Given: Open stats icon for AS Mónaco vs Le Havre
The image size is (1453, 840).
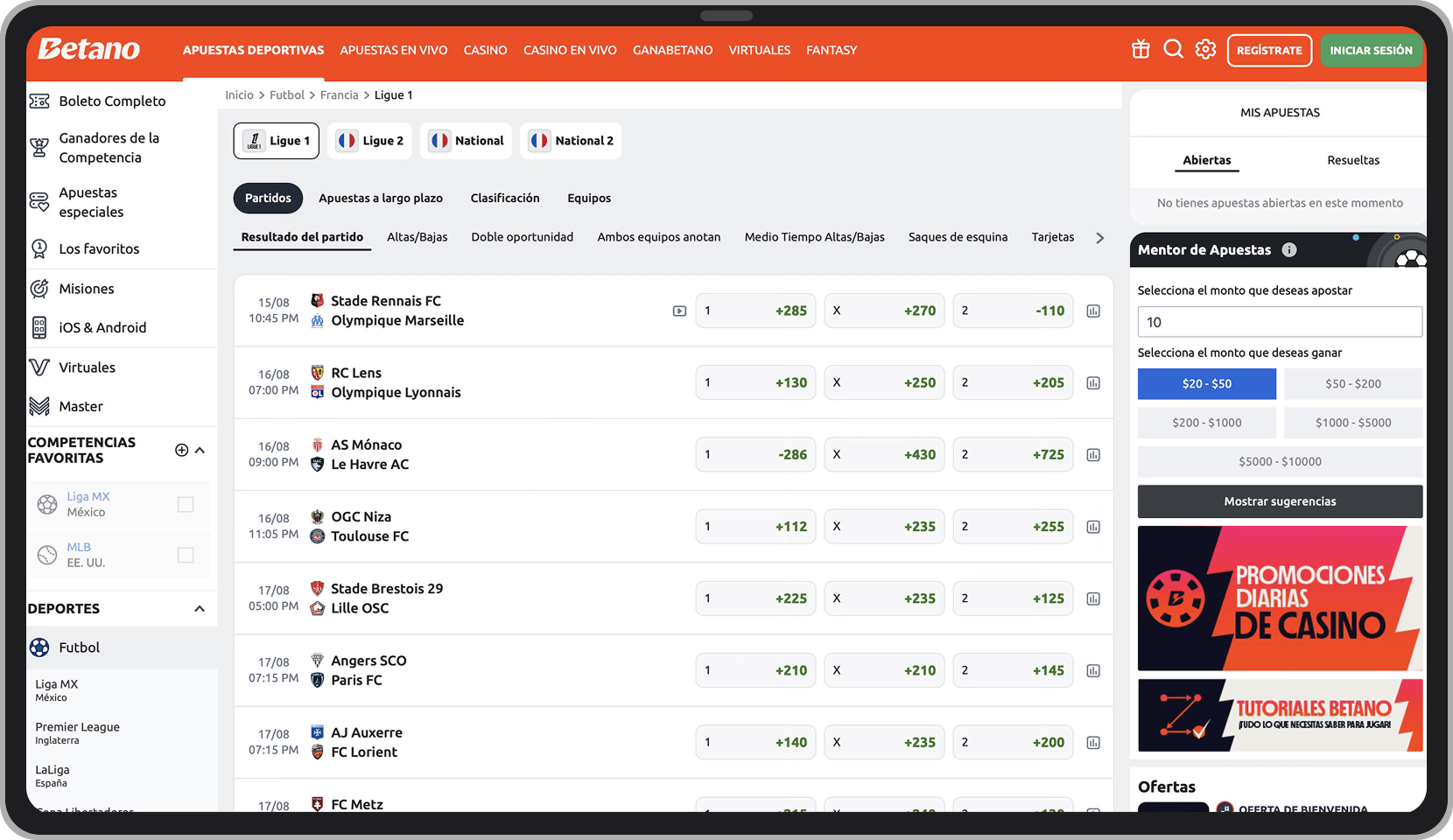Looking at the screenshot, I should pyautogui.click(x=1093, y=455).
